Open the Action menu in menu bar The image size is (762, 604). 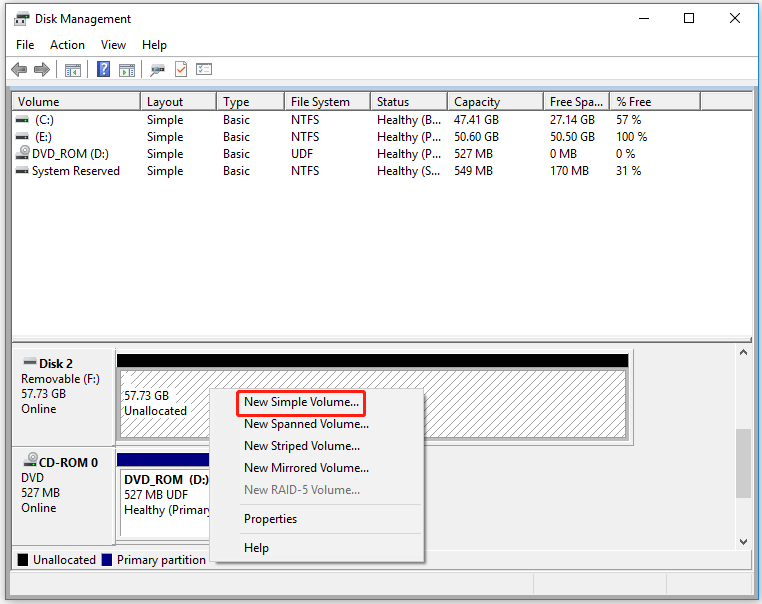point(67,45)
